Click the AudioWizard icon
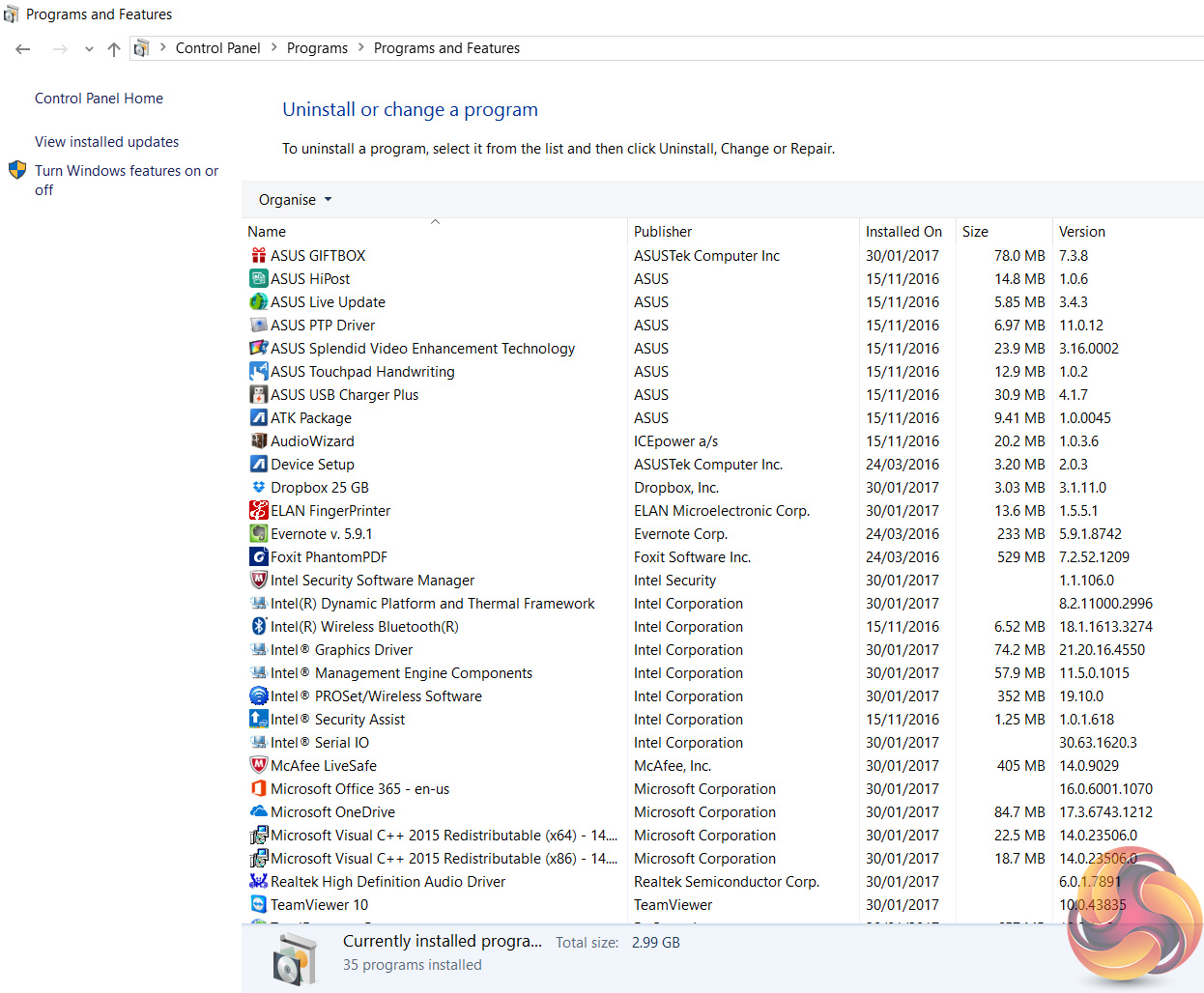 (x=259, y=441)
